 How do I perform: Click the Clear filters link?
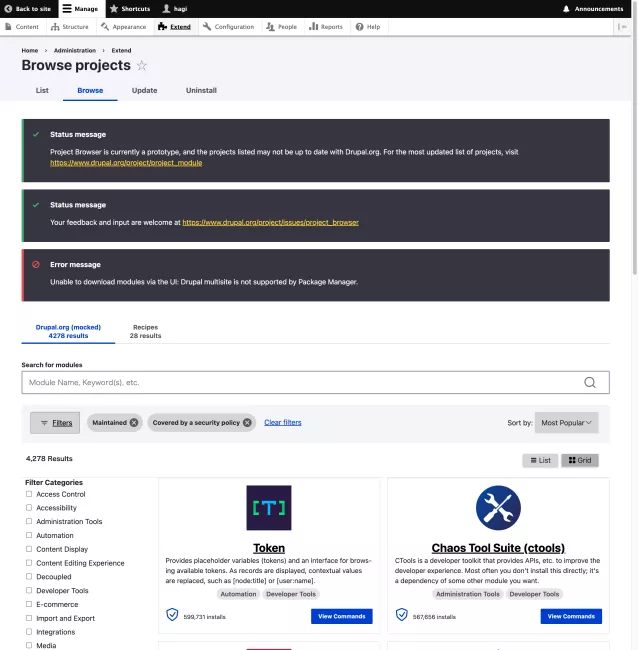283,422
